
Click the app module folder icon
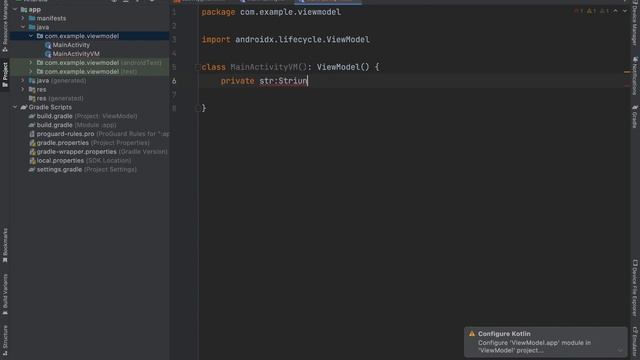24,9
